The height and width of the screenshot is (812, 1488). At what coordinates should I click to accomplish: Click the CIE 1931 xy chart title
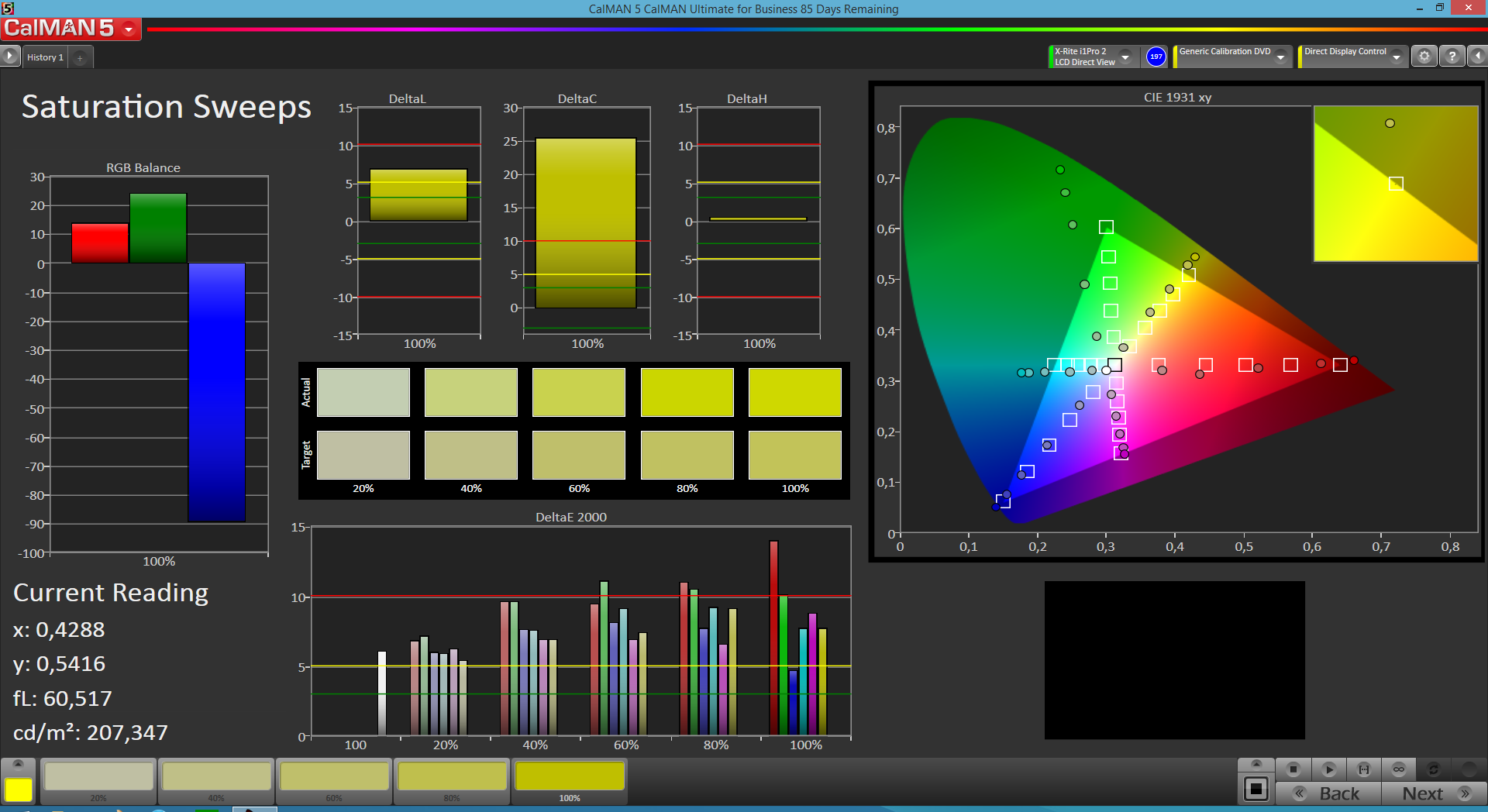click(1177, 97)
